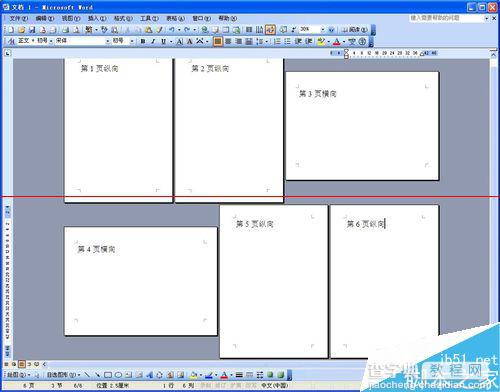The image size is (500, 392).
Task: Click inside page with text 第 3 页横向
Action: click(362, 126)
